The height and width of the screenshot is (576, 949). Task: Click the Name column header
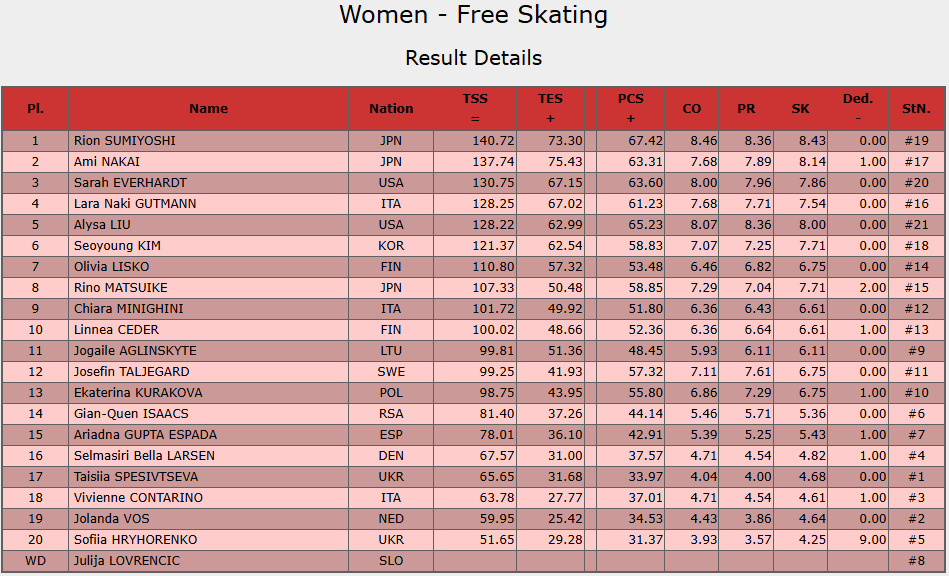208,109
